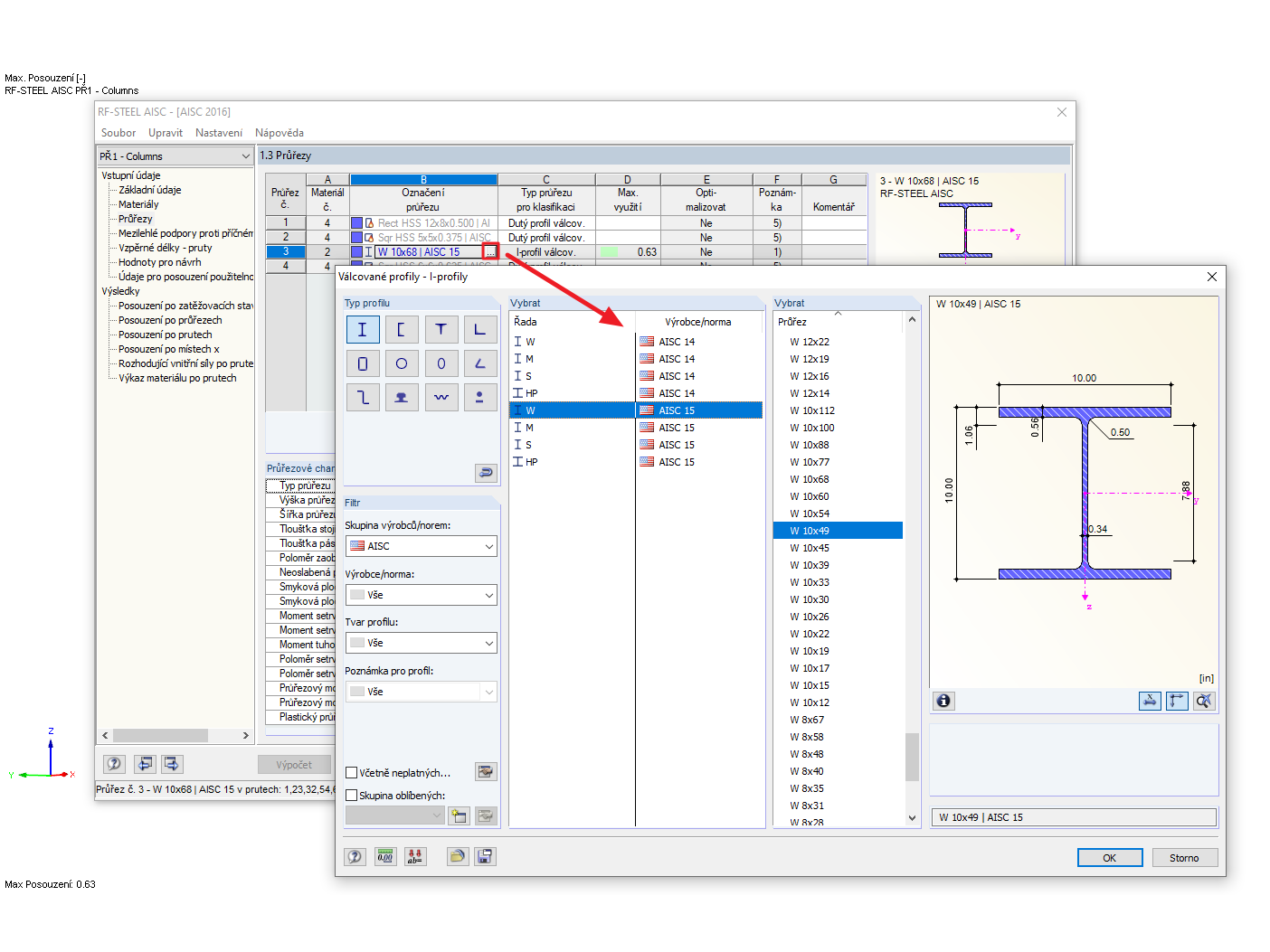Select 'Materiály' in the navigator tree
Screen dimensions: 1270x952
click(x=138, y=204)
